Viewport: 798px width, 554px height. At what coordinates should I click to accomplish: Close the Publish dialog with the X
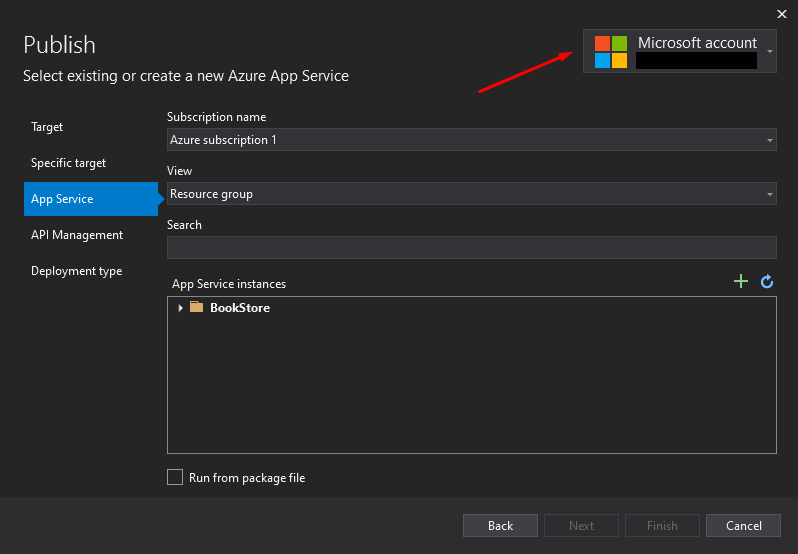782,14
